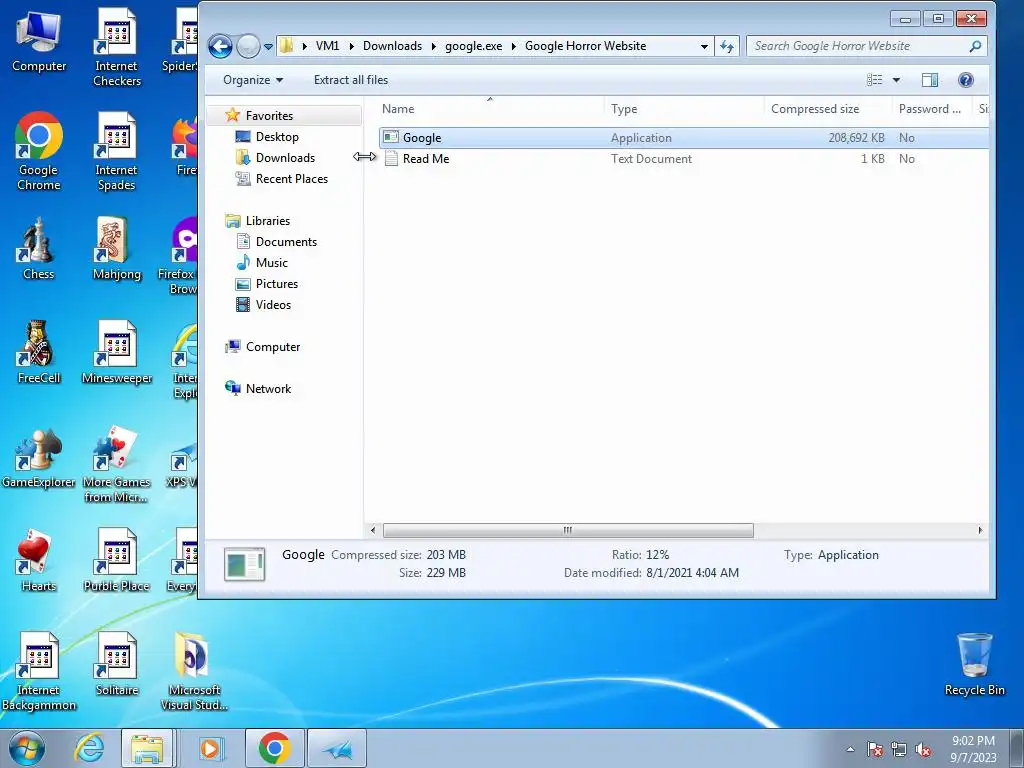Select Minesweeper desktop shortcut

(117, 352)
